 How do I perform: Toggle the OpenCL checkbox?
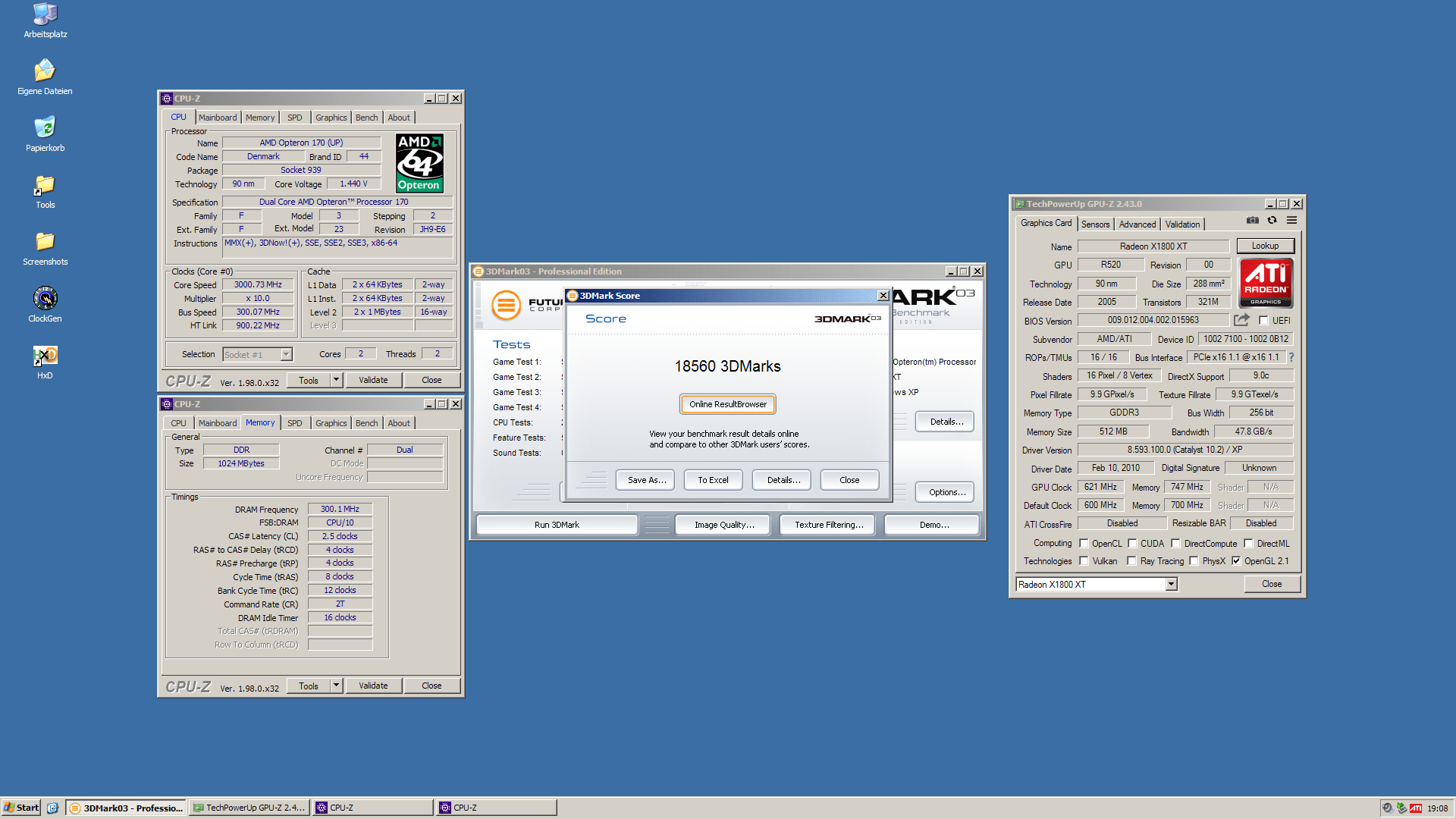[x=1084, y=543]
